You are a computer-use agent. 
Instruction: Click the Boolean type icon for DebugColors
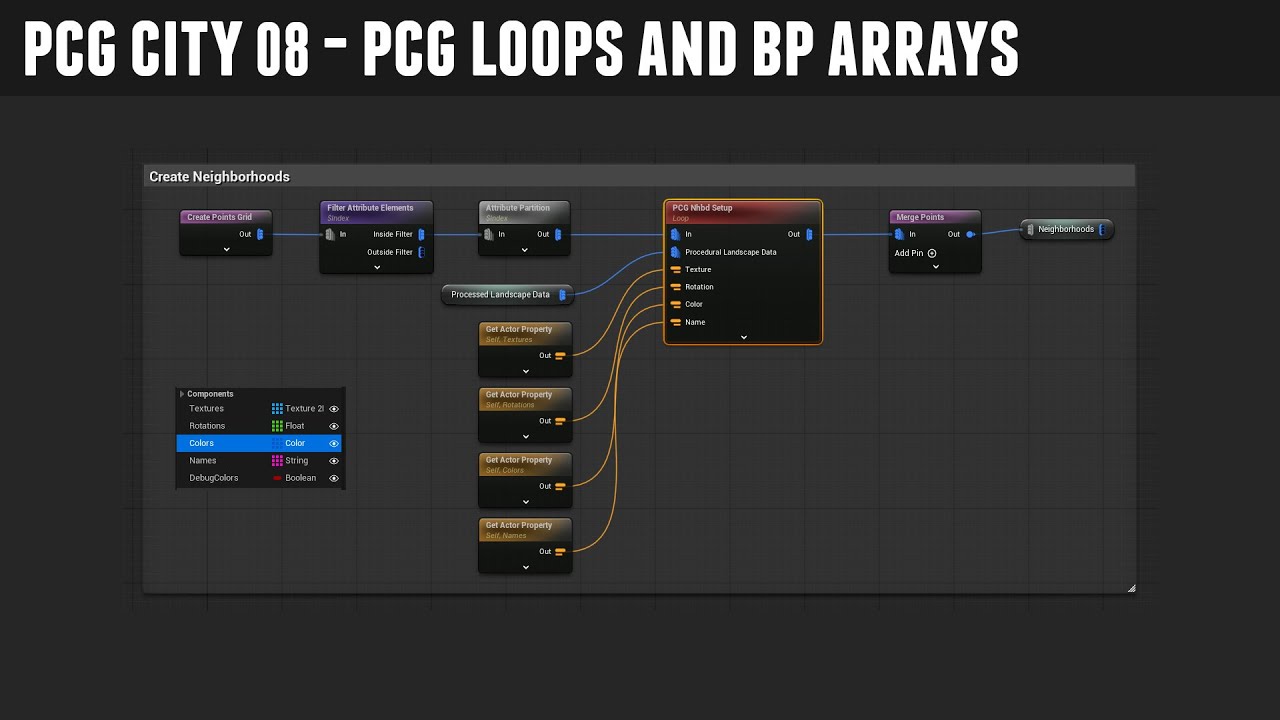coord(277,478)
